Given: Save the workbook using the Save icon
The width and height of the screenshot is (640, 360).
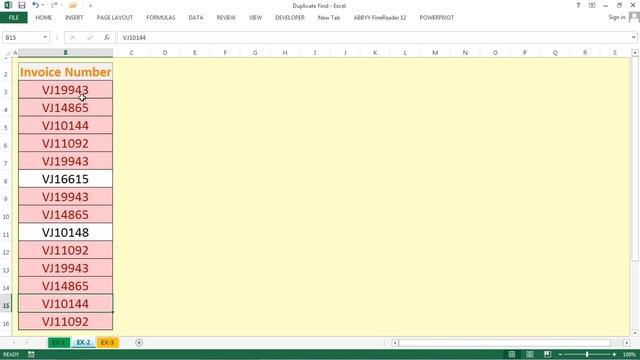Looking at the screenshot, I should (x=22, y=5).
